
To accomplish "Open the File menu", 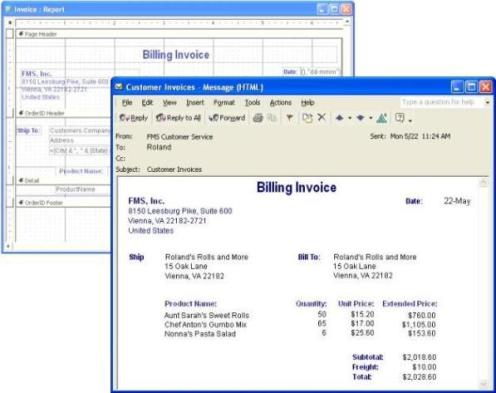I will coord(127,103).
